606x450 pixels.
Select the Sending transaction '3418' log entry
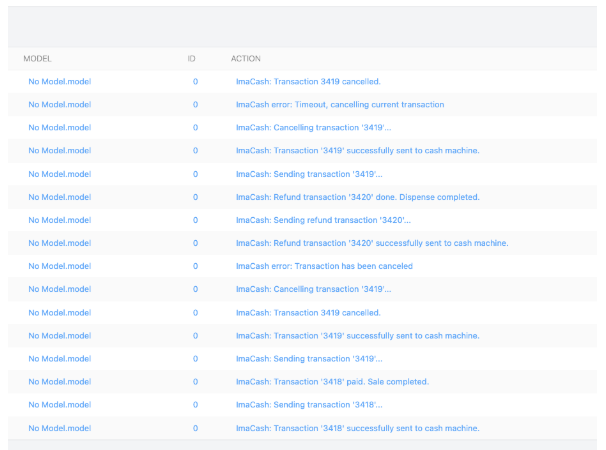point(309,405)
